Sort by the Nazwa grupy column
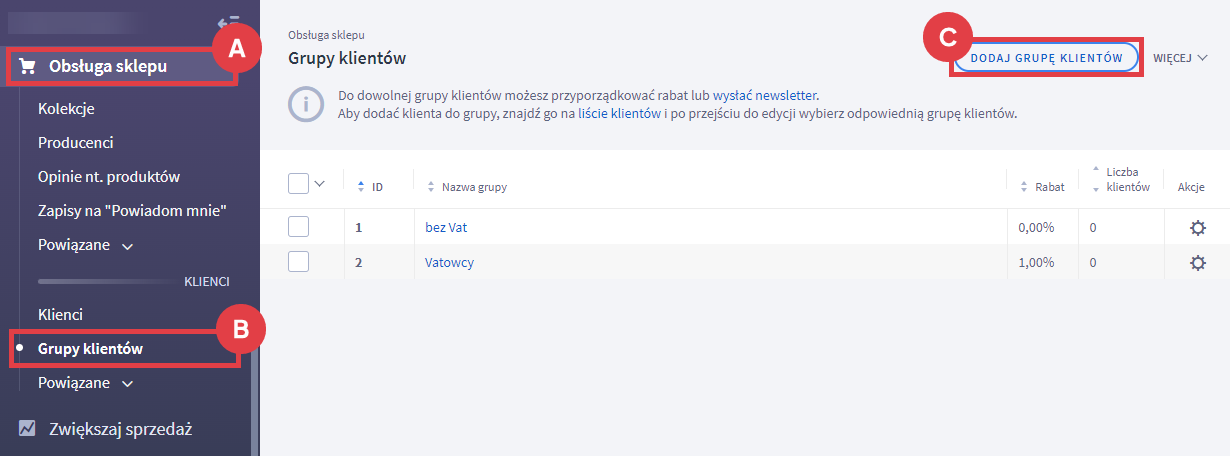This screenshot has width=1230, height=456. [x=464, y=186]
